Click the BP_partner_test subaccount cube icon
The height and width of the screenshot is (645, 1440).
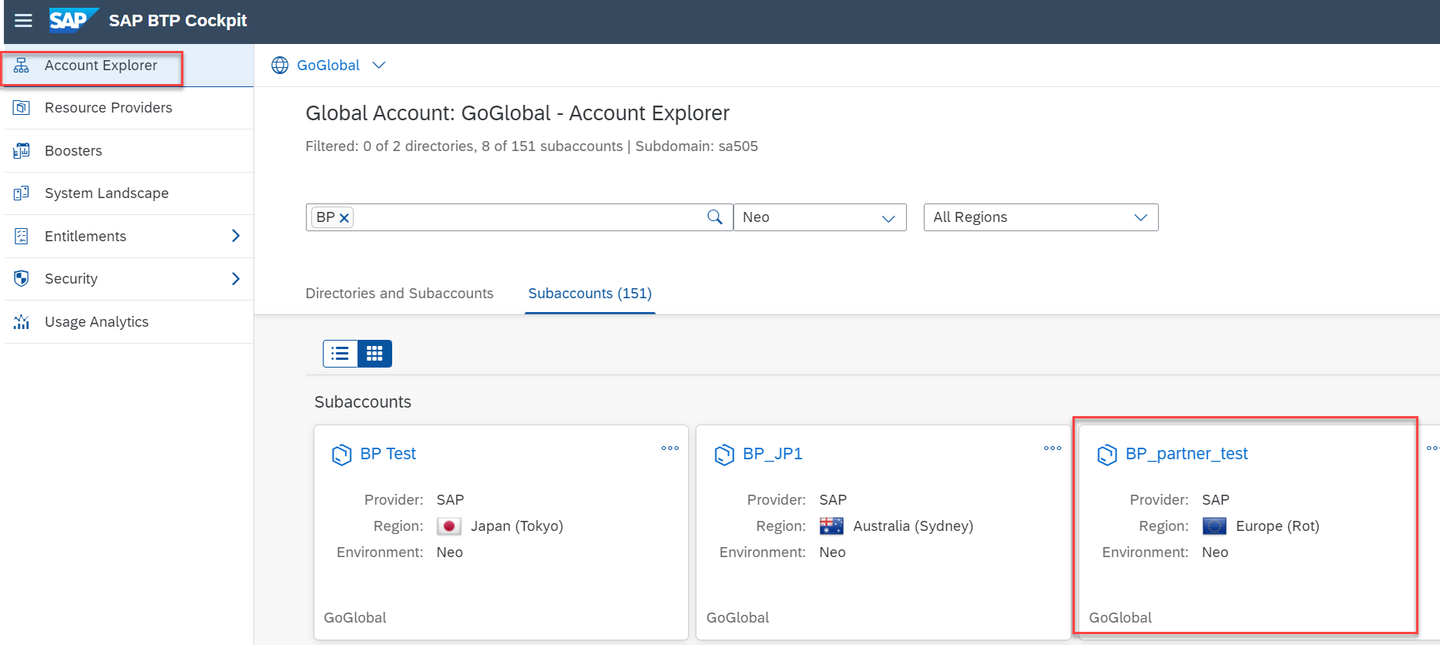pos(1107,455)
